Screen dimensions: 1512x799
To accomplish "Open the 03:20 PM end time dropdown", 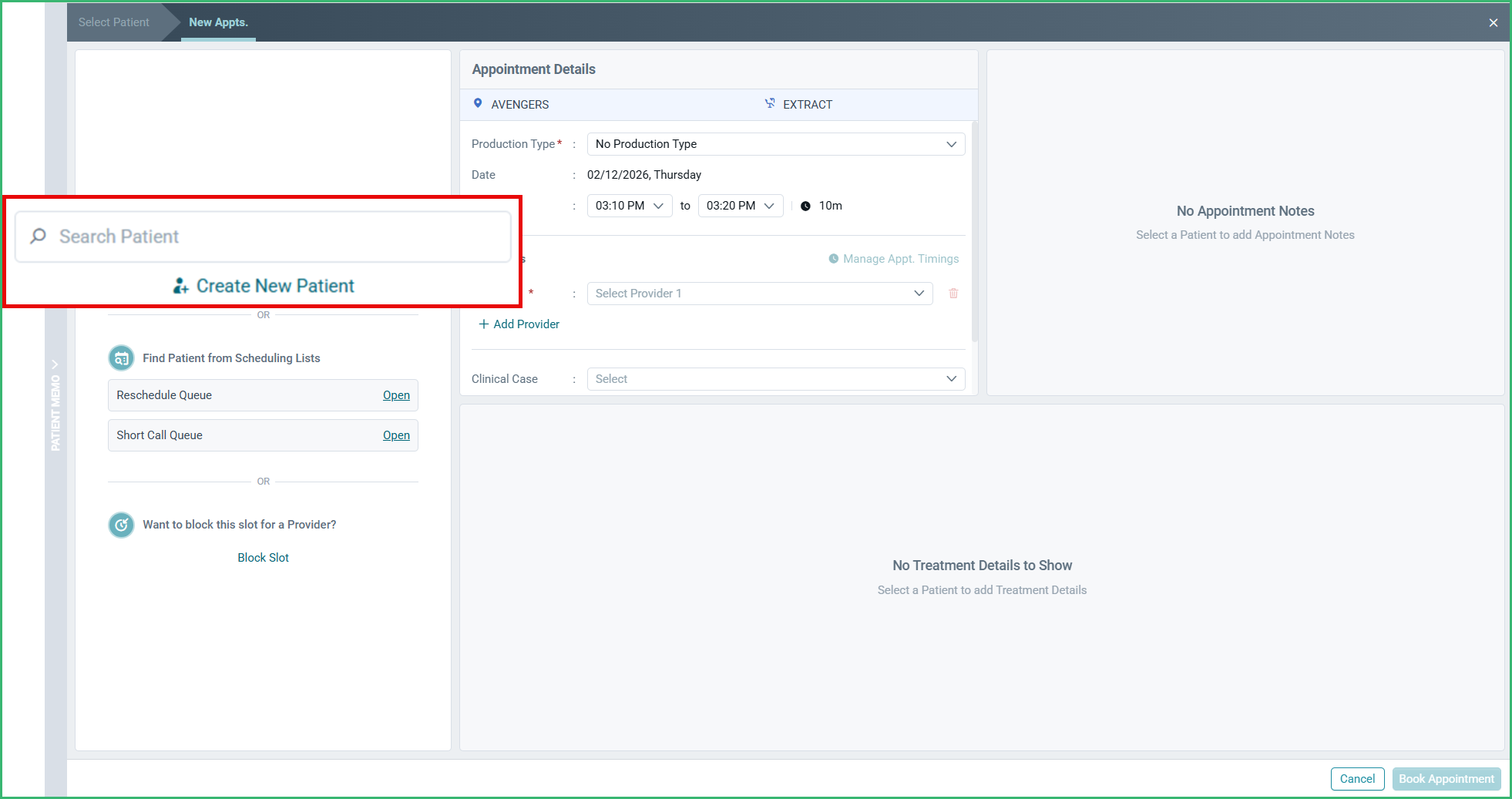I will pyautogui.click(x=741, y=206).
